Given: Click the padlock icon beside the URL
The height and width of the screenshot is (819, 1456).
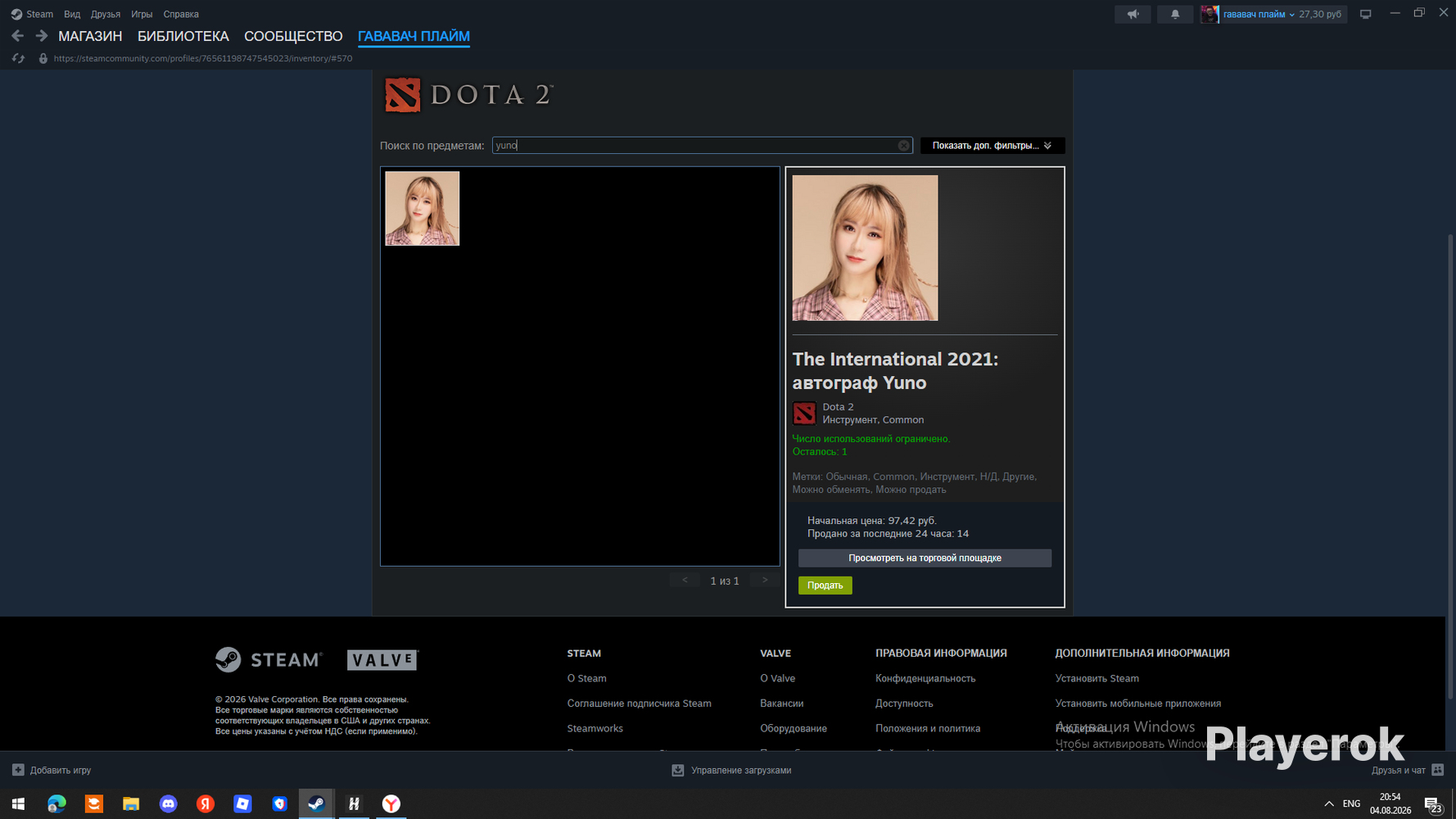Looking at the screenshot, I should click(x=43, y=58).
